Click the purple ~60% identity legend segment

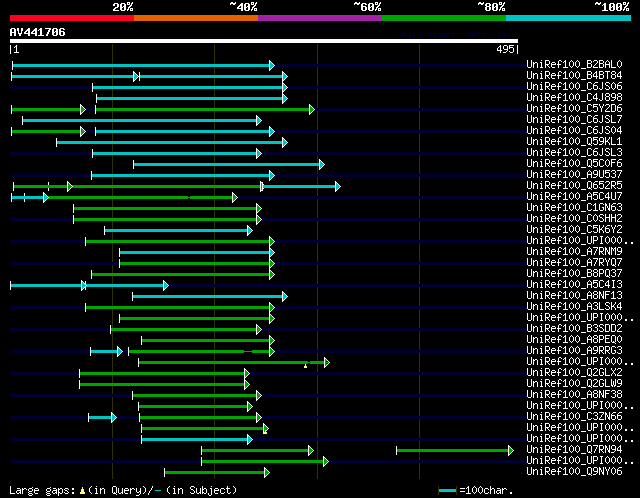320,18
